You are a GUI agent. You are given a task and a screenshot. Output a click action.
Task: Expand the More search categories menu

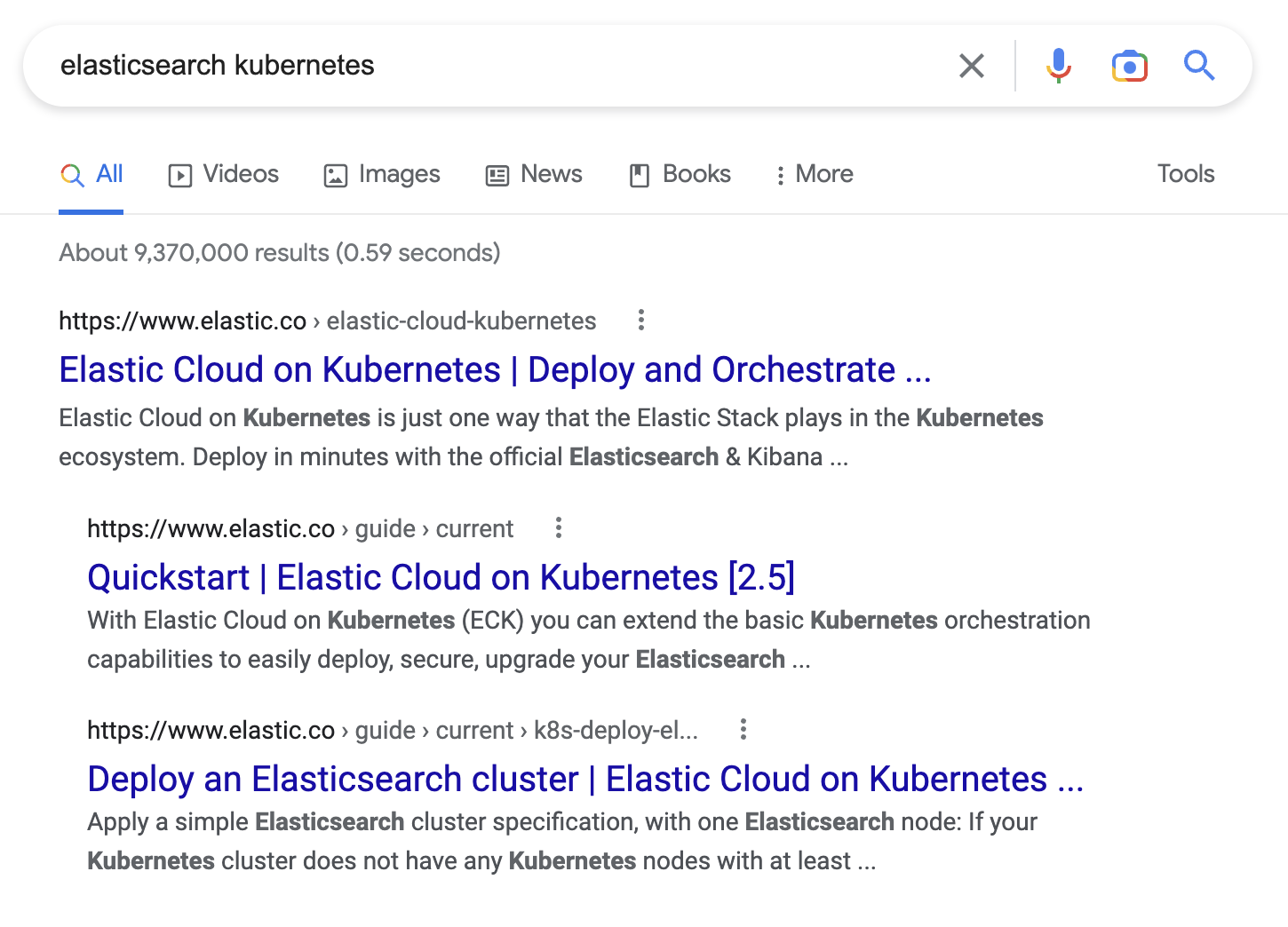pyautogui.click(x=814, y=174)
